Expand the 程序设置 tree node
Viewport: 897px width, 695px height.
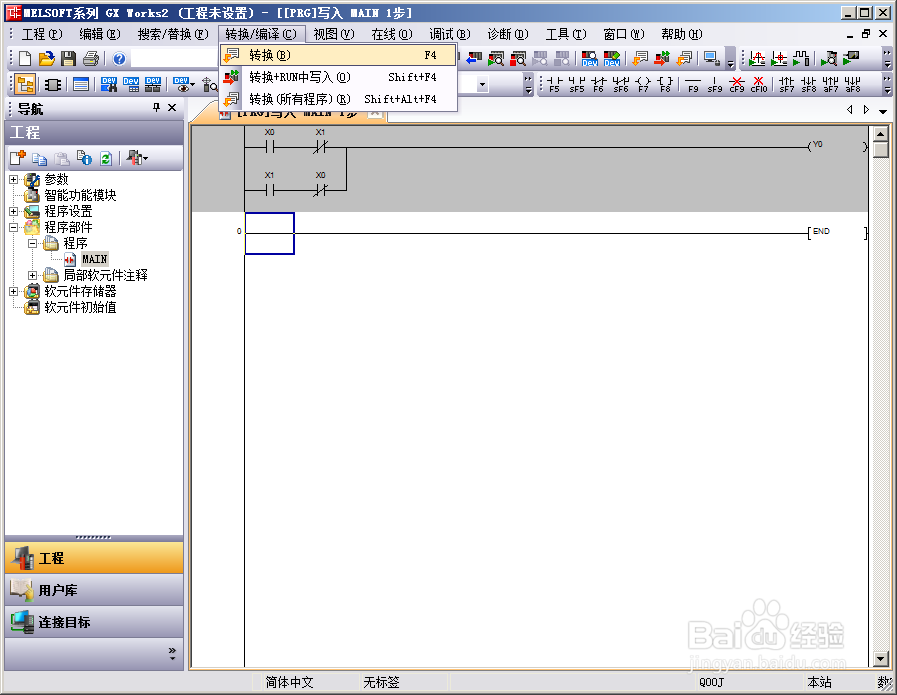pyautogui.click(x=14, y=212)
